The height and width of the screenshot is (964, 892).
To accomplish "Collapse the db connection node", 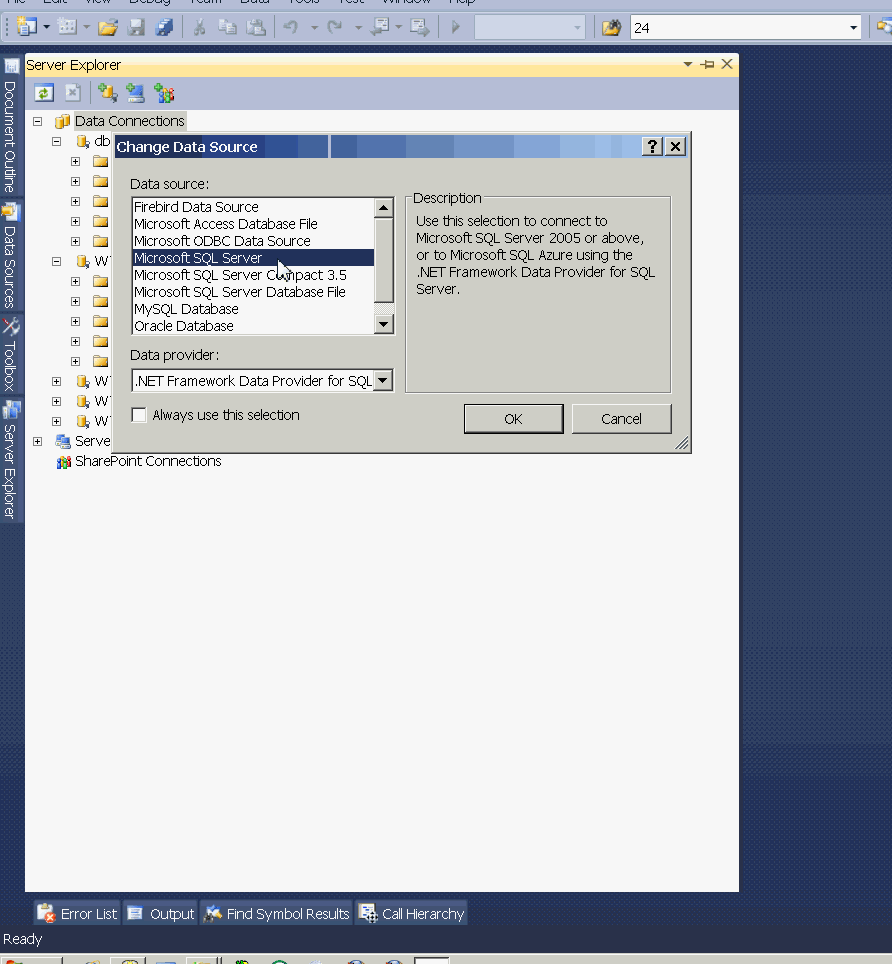I will 57,141.
